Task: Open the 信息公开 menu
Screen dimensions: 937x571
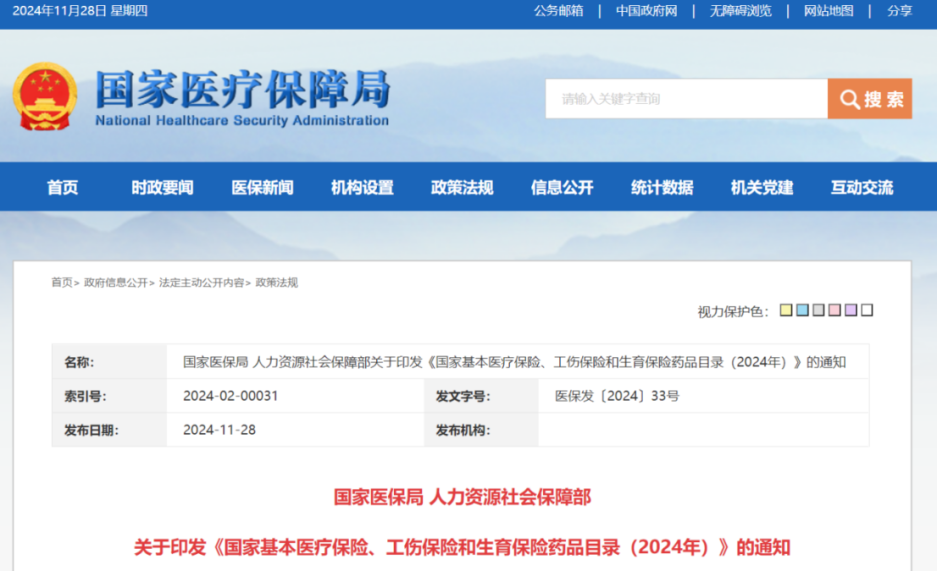Action: click(562, 188)
